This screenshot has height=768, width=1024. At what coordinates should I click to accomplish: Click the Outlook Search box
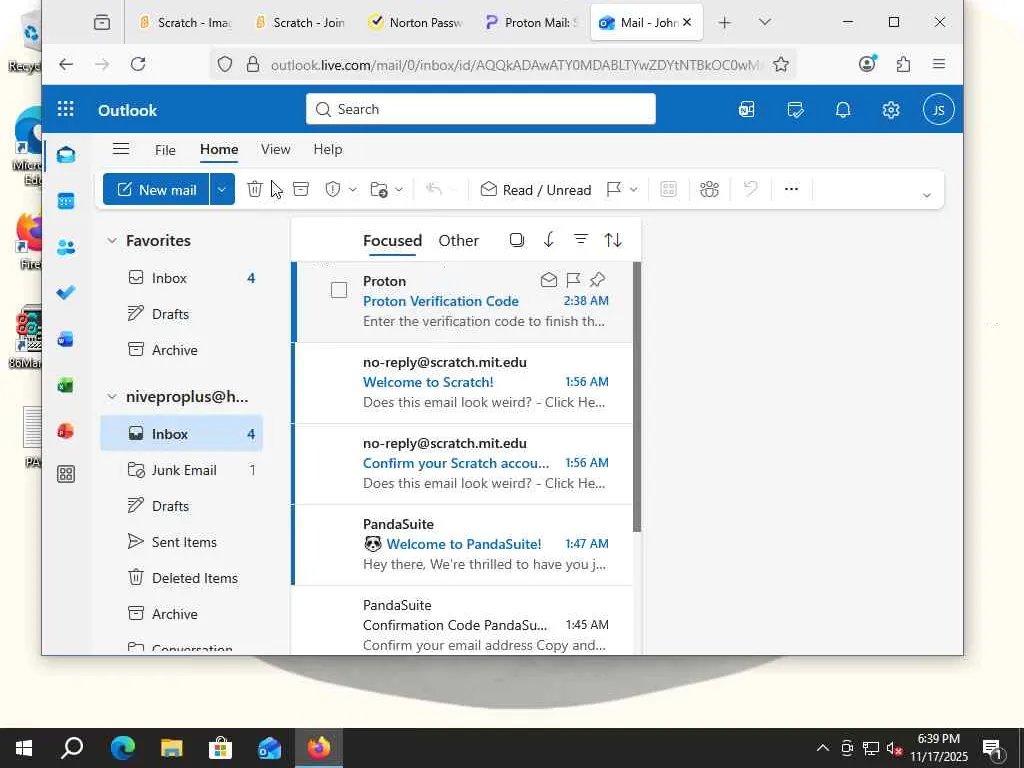coord(481,109)
